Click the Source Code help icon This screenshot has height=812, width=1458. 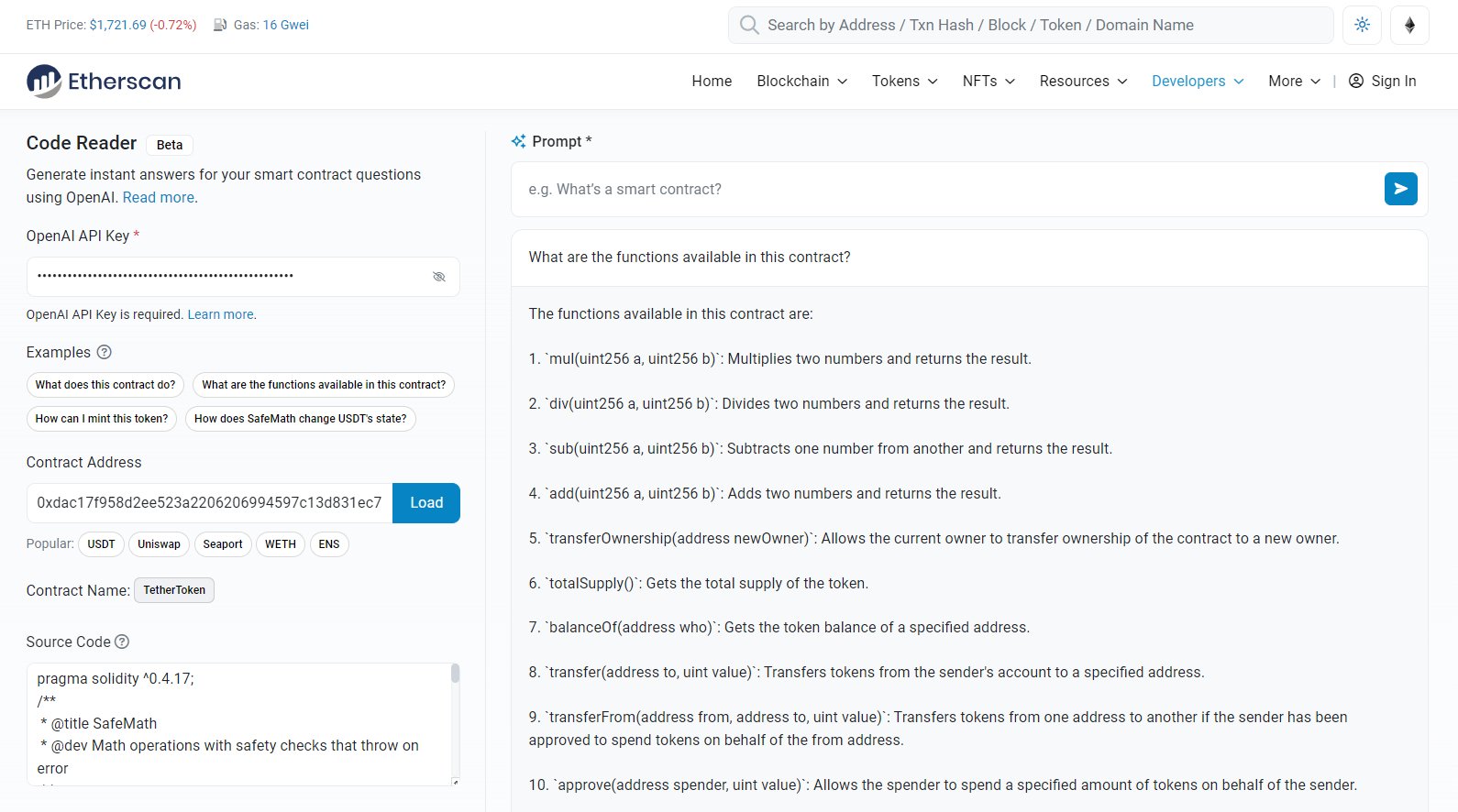tap(122, 642)
